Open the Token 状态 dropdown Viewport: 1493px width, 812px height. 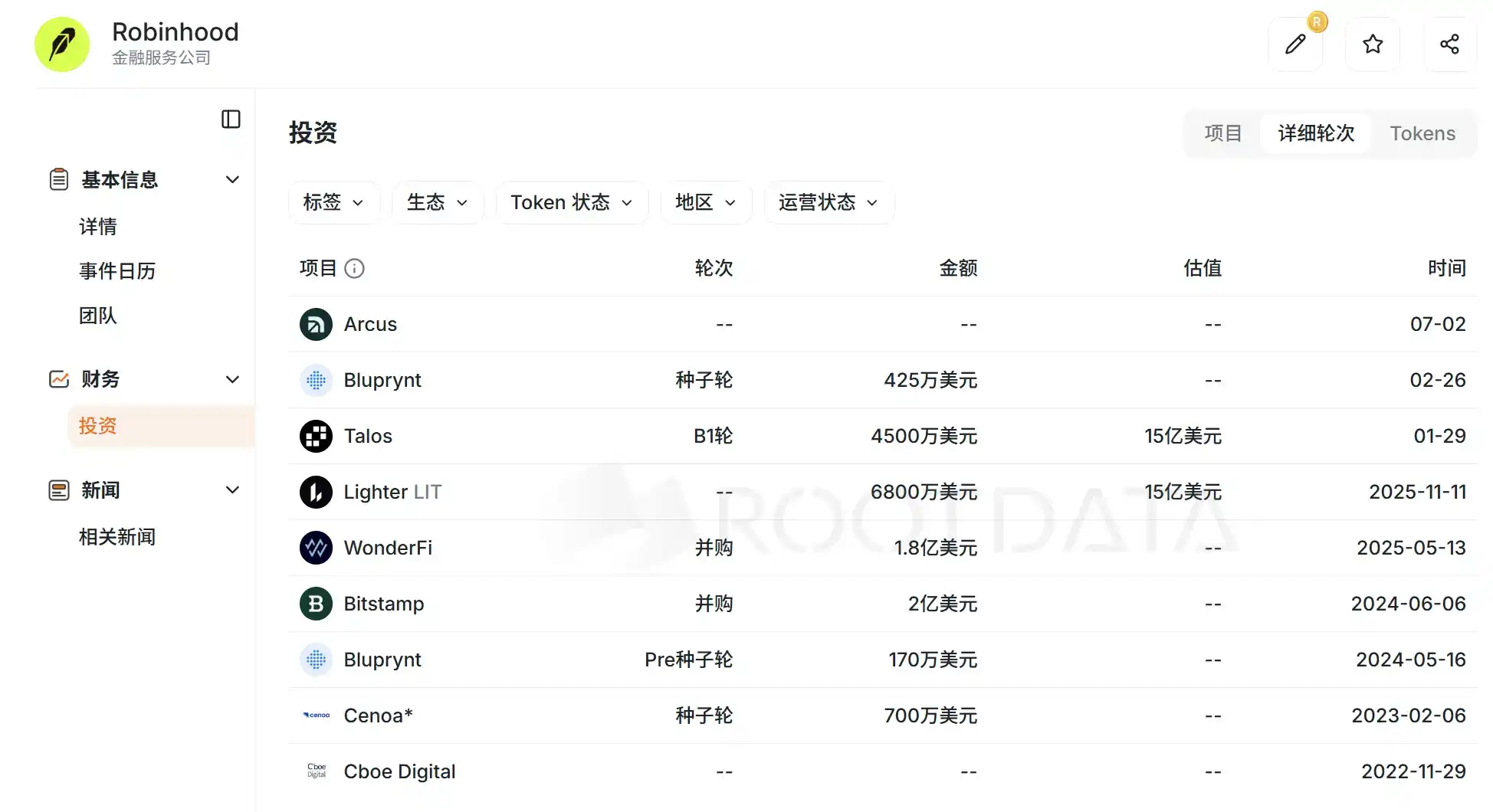(x=572, y=202)
